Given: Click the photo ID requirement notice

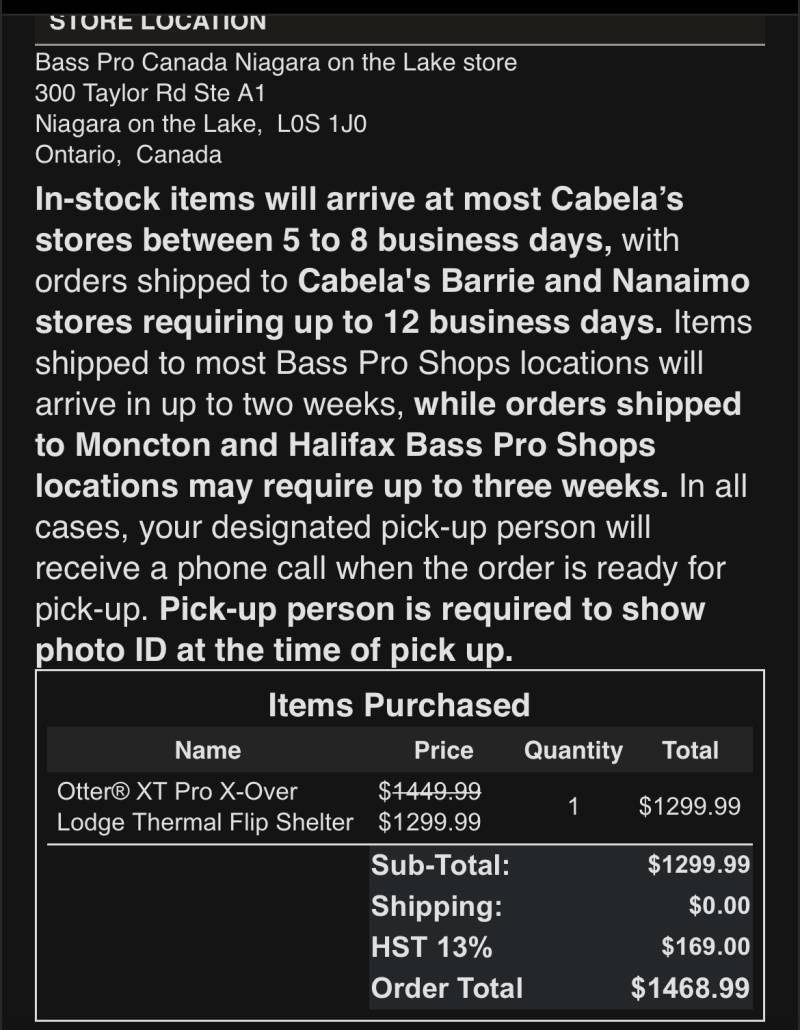Looking at the screenshot, I should [370, 630].
